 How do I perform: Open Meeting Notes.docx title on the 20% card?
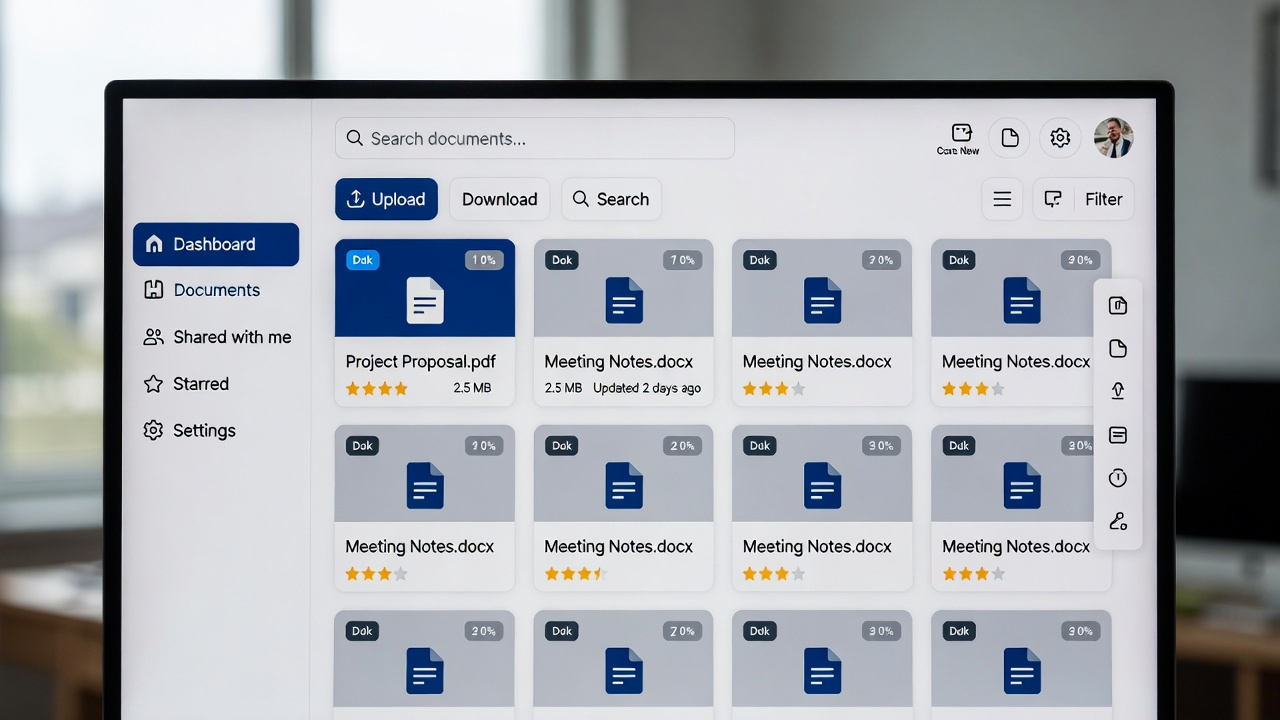pyautogui.click(x=619, y=546)
